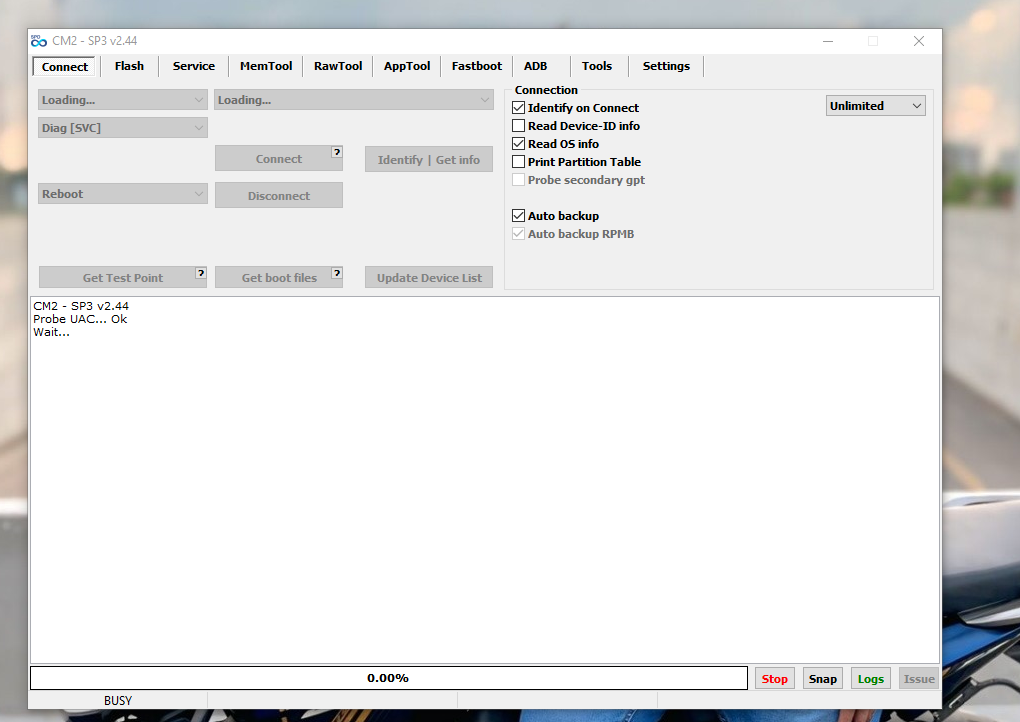Click the Snap button

(x=822, y=679)
